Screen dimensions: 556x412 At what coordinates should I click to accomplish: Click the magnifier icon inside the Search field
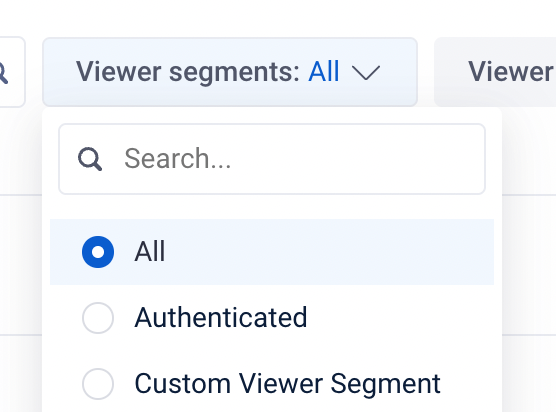[90, 159]
